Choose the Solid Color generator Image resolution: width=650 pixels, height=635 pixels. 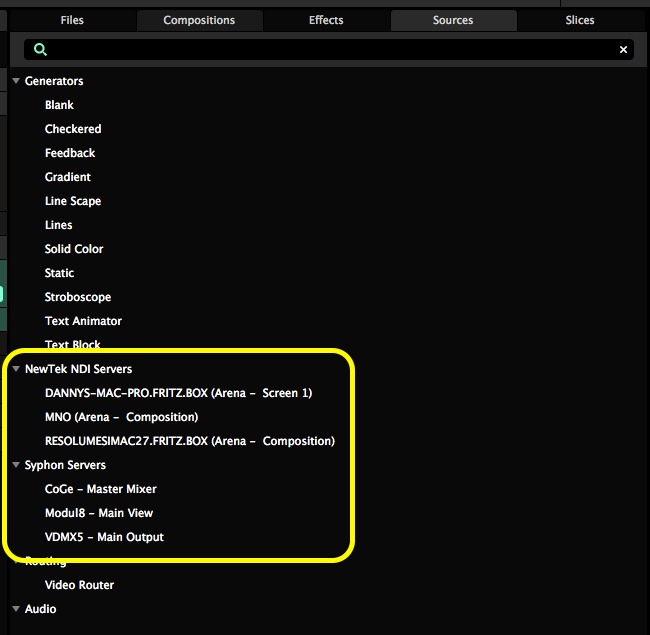click(74, 249)
